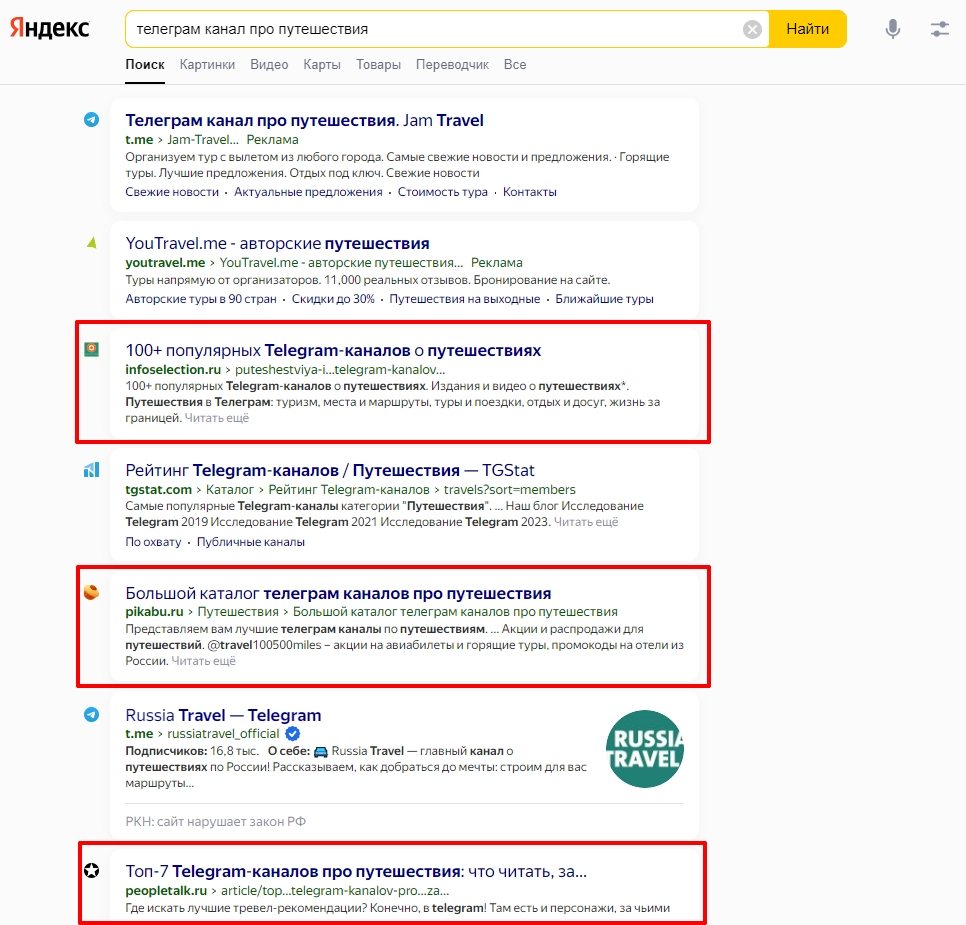Screen dimensions: 966x925
Task: Open the Russia Travel round logo thumbnail
Action: (644, 749)
